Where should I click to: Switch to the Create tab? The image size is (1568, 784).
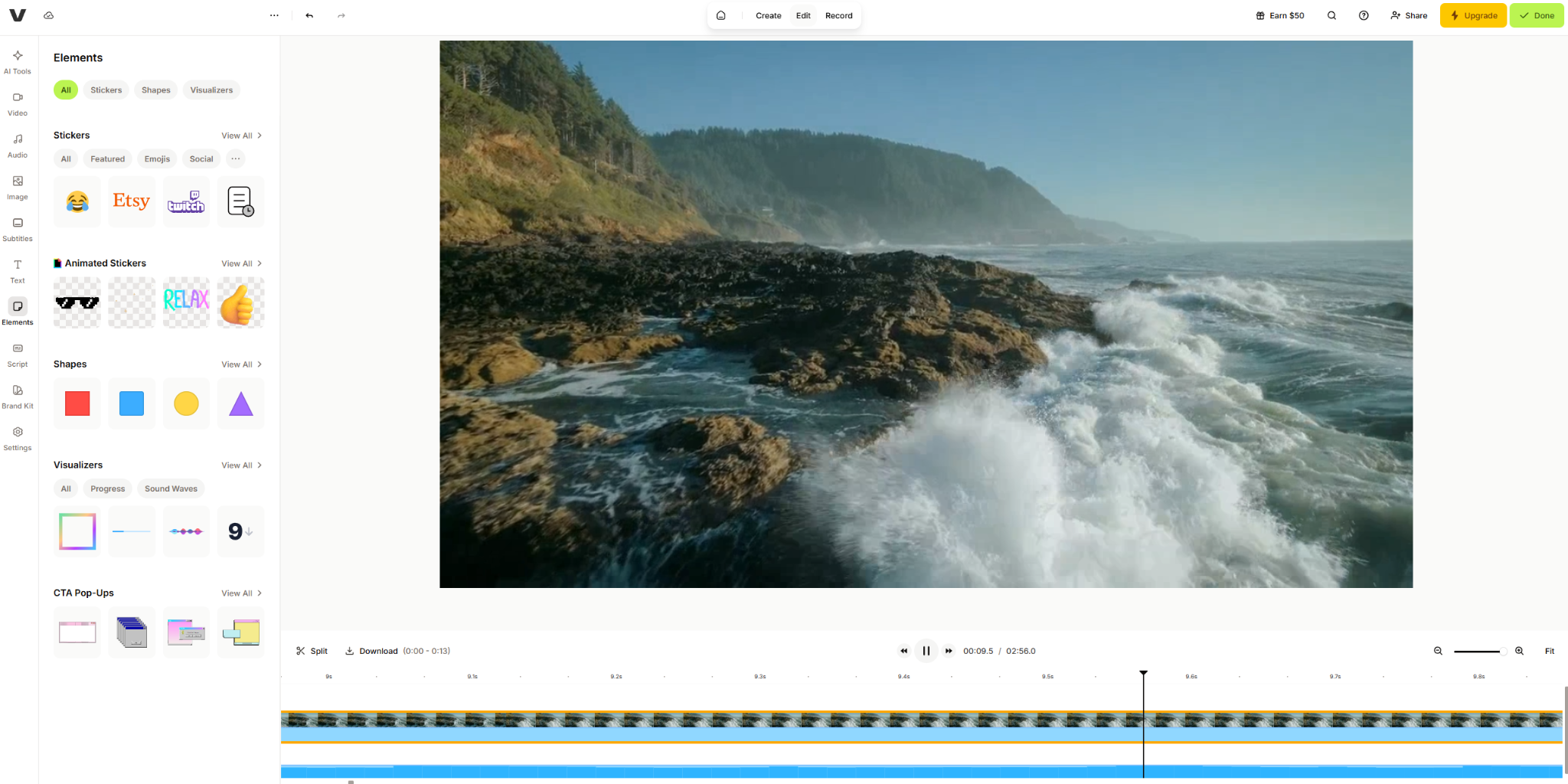click(768, 15)
